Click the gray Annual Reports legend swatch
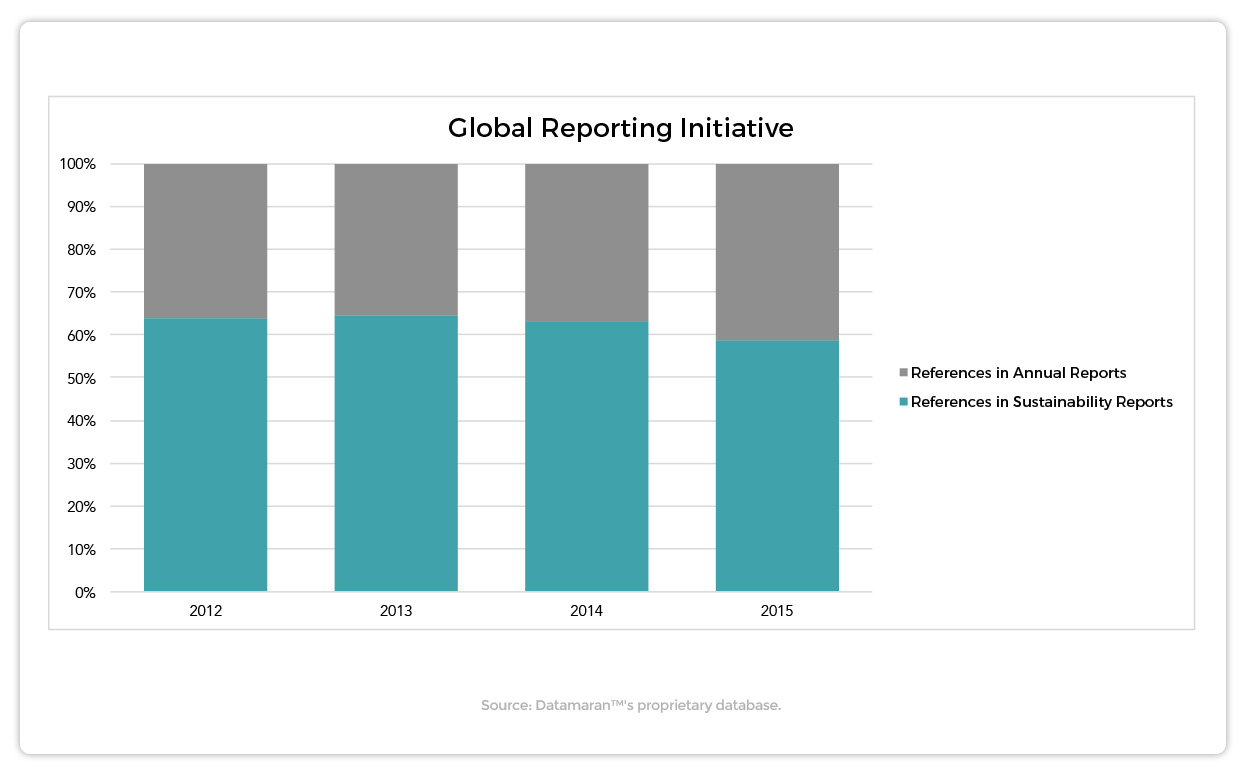This screenshot has width=1243, height=776. pyautogui.click(x=904, y=373)
